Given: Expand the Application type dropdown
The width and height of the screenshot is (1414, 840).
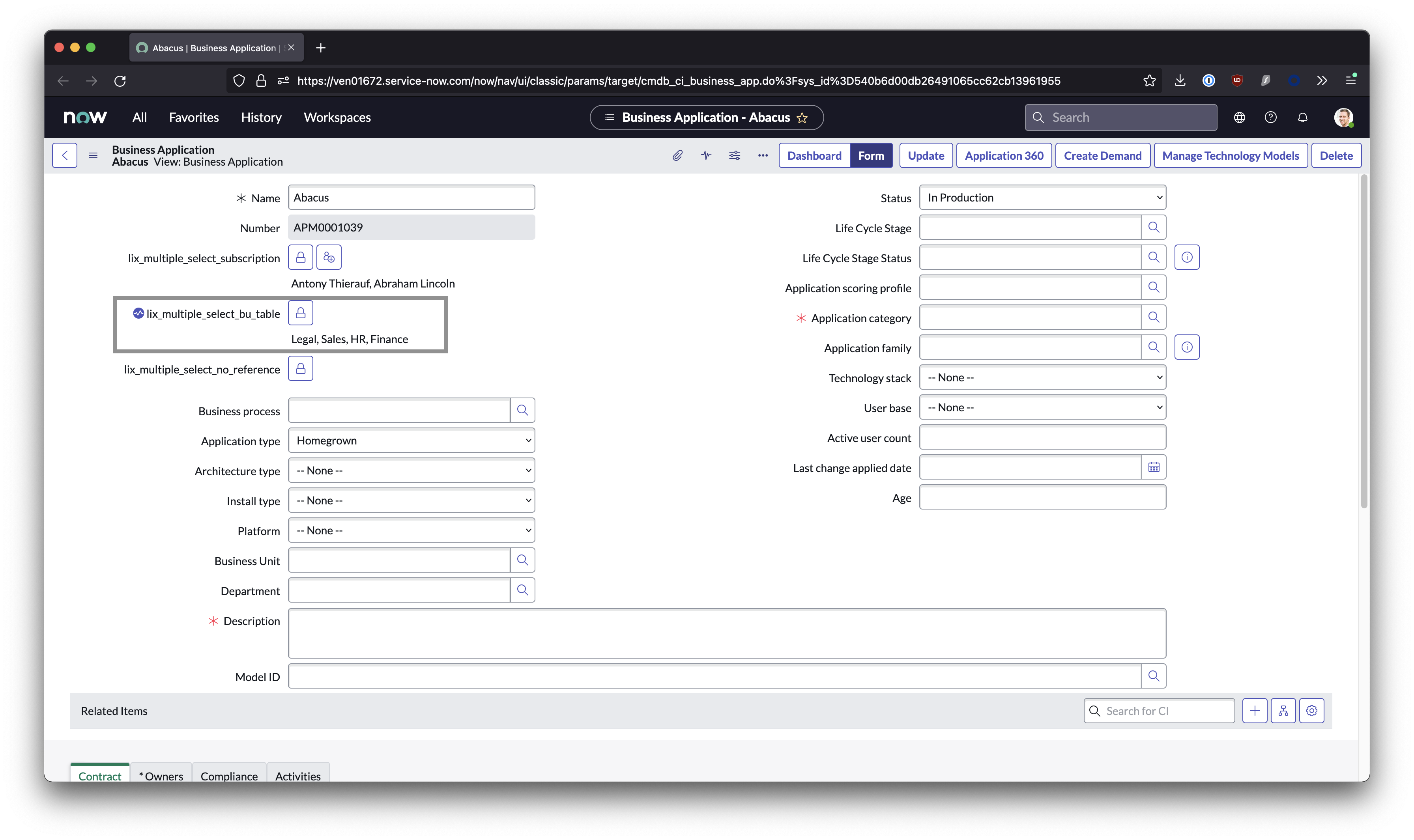Looking at the screenshot, I should pos(411,441).
